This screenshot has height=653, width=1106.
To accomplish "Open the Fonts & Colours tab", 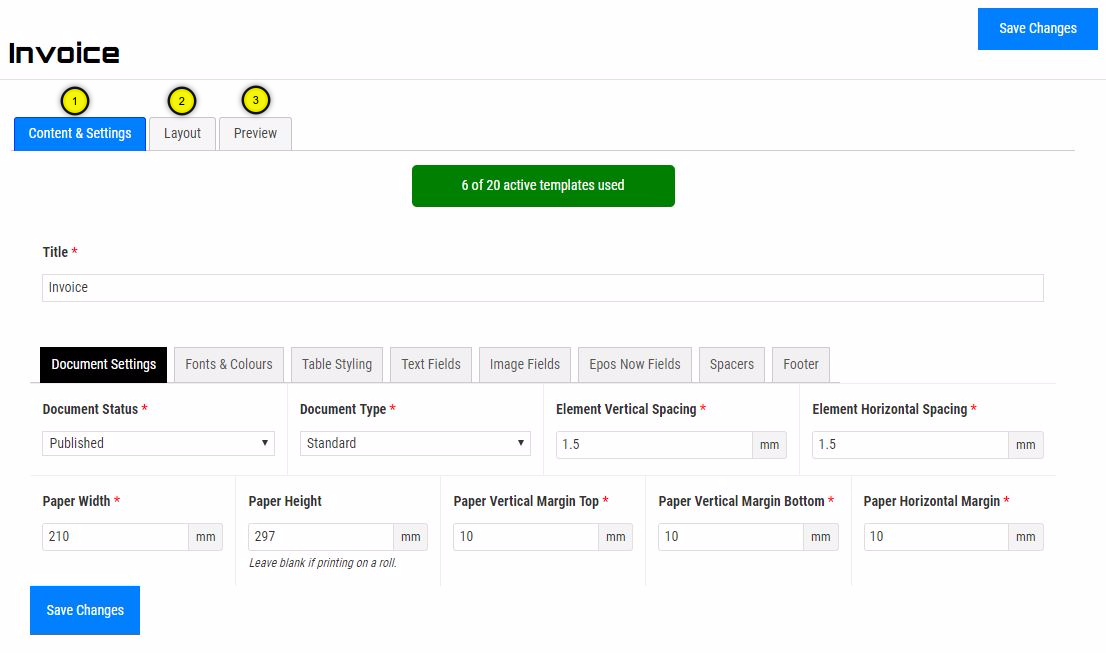I will [229, 365].
